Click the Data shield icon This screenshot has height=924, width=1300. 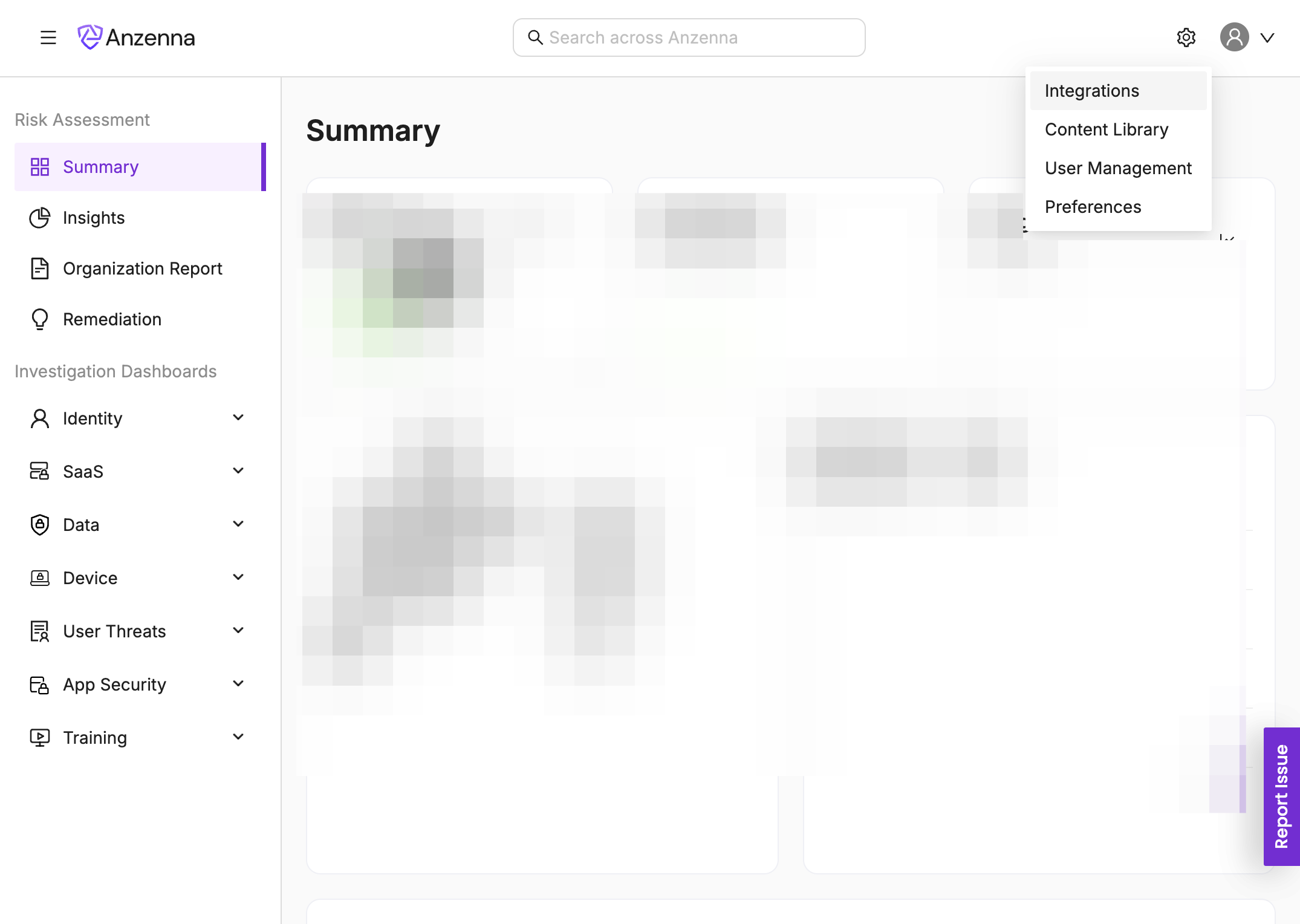(40, 525)
